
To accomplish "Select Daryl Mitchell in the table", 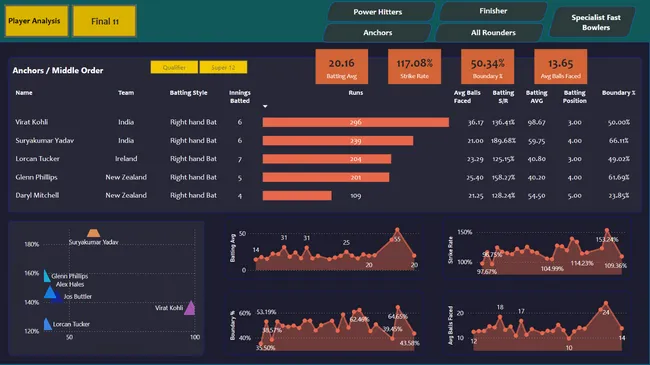I will (x=37, y=195).
